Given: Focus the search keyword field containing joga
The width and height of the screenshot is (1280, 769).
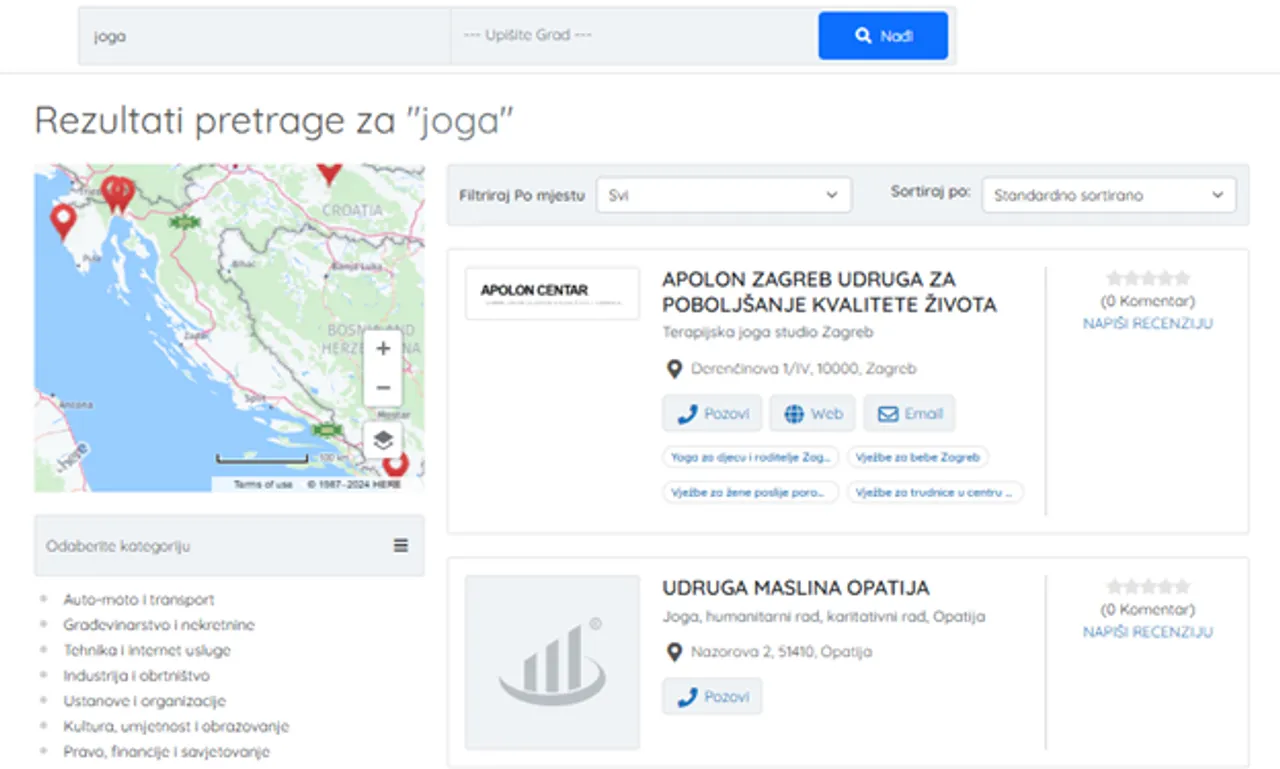Looking at the screenshot, I should click(265, 36).
